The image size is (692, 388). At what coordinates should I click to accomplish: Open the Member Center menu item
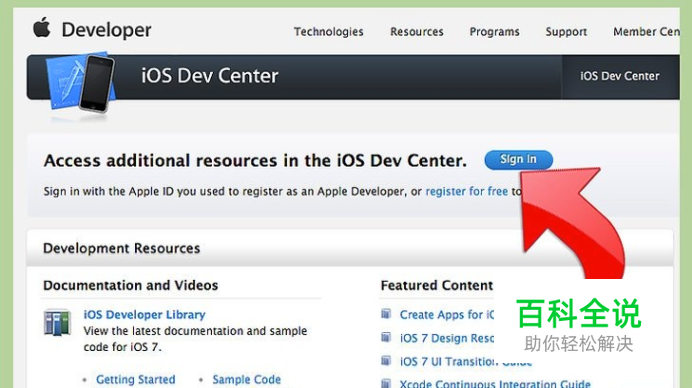[x=646, y=32]
